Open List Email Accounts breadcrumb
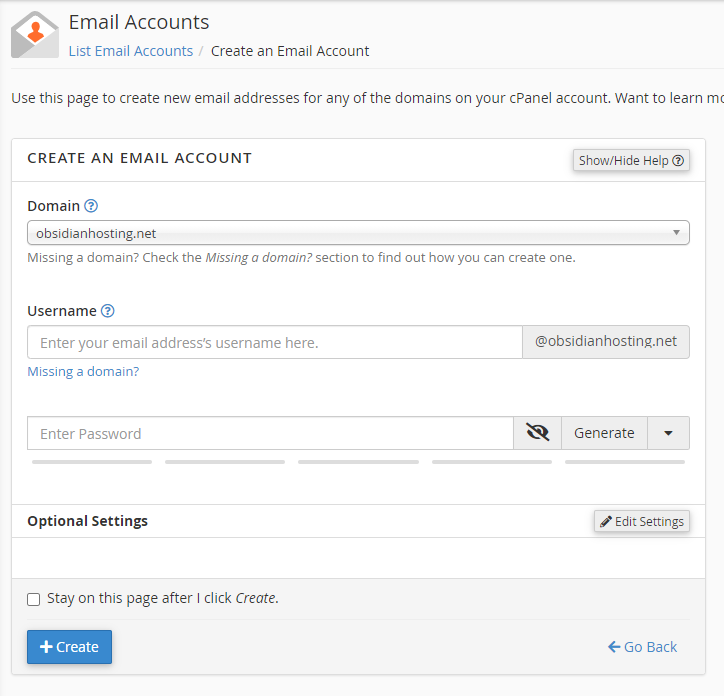724x696 pixels. tap(131, 51)
